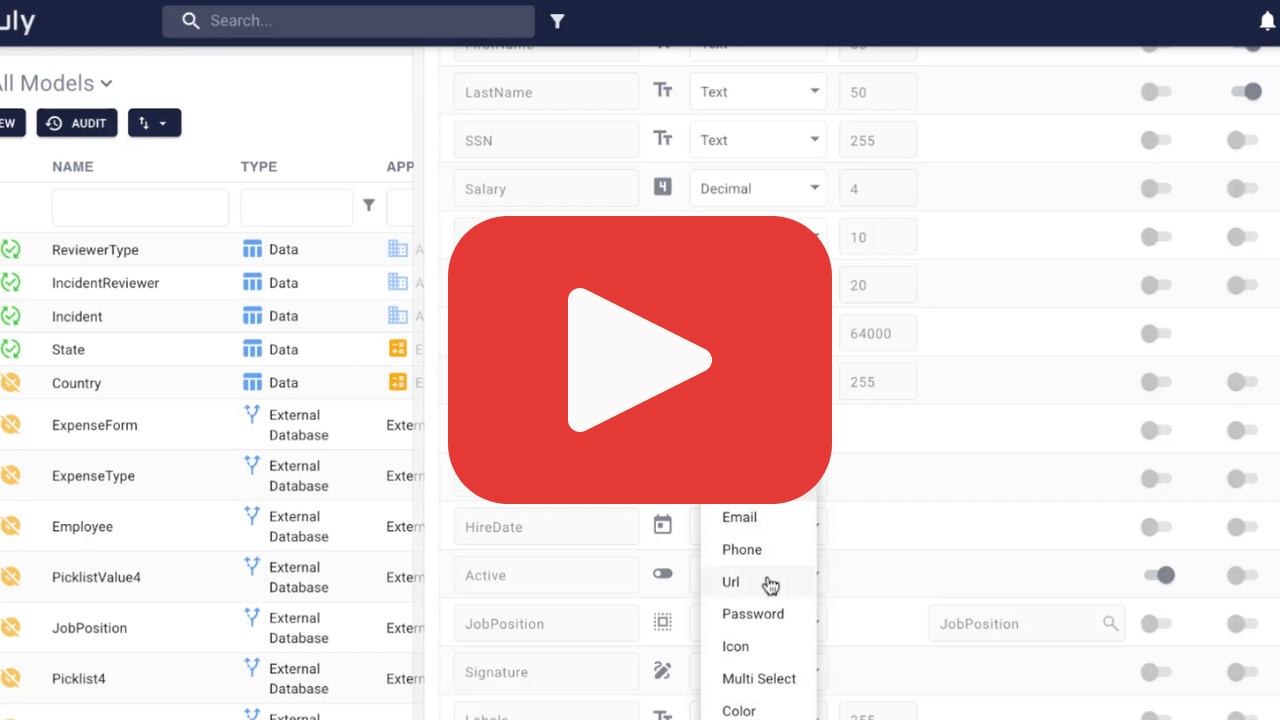Click the orange unsynced icon for Country
The height and width of the screenshot is (720, 1280).
[x=10, y=382]
